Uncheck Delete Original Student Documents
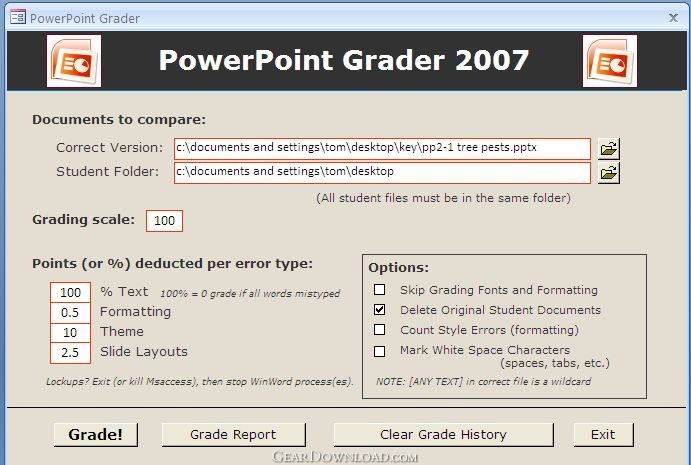Viewport: 691px width, 465px height. coord(379,309)
